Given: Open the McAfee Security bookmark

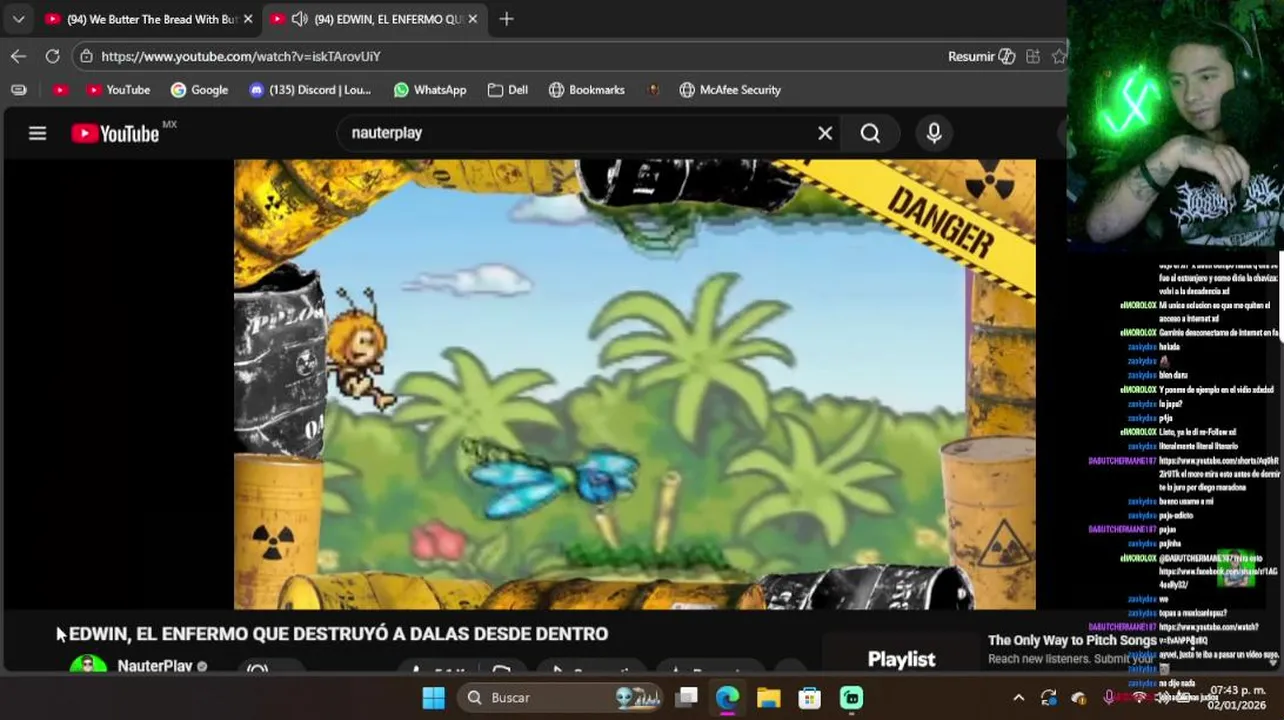Looking at the screenshot, I should click(x=730, y=90).
